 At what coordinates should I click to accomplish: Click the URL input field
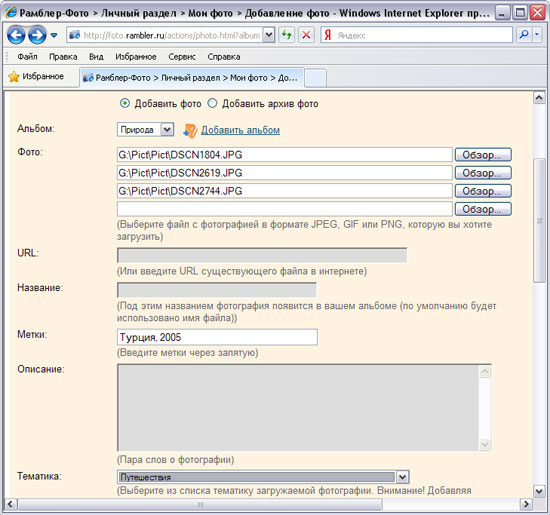click(x=262, y=255)
